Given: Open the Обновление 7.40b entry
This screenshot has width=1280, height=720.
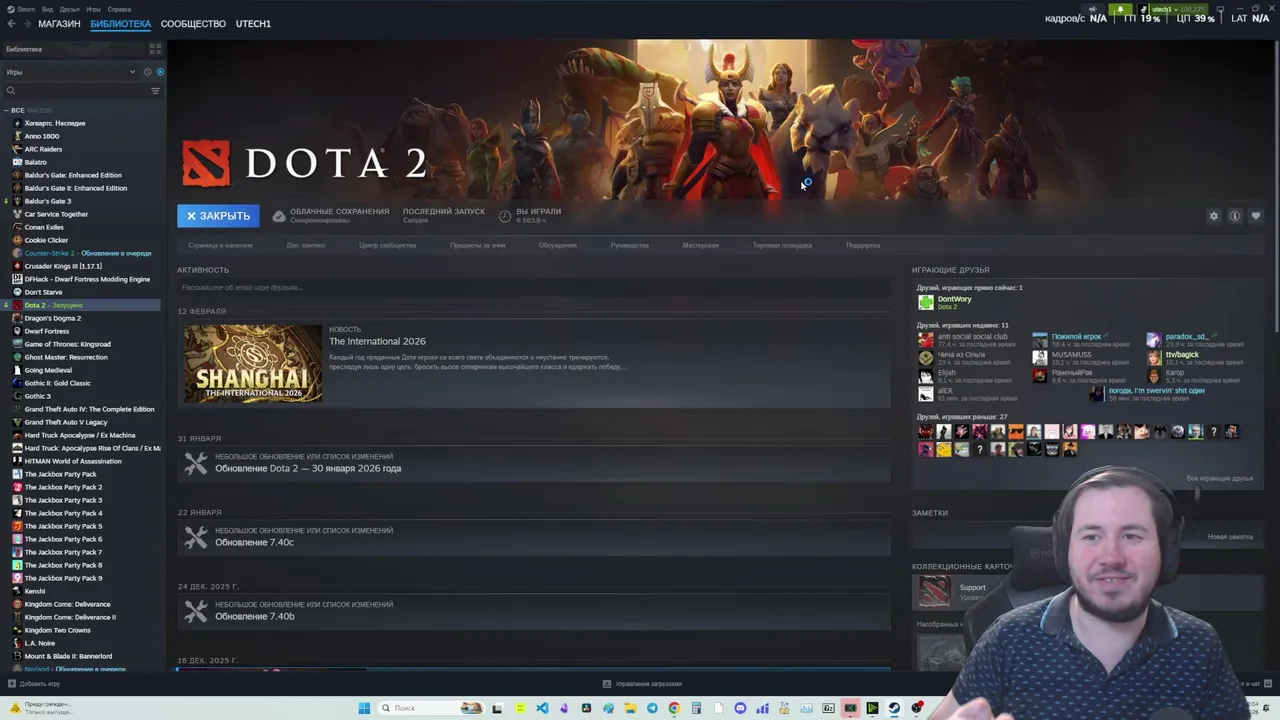Looking at the screenshot, I should (254, 616).
